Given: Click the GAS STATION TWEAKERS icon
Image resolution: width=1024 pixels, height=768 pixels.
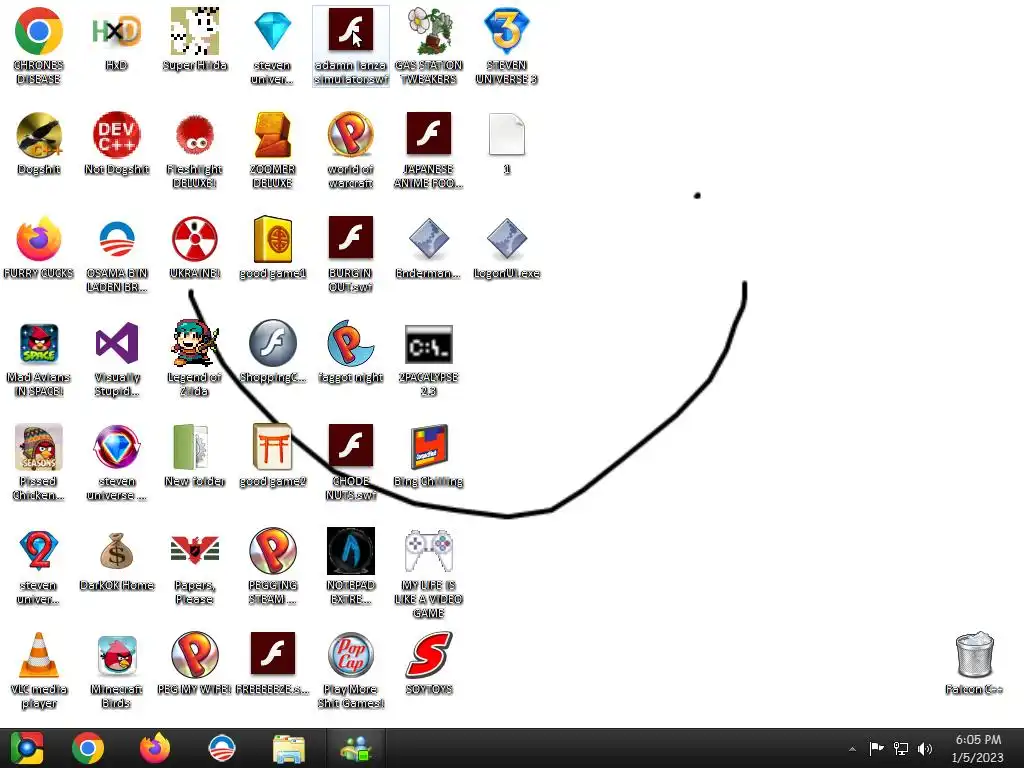Looking at the screenshot, I should tap(428, 31).
